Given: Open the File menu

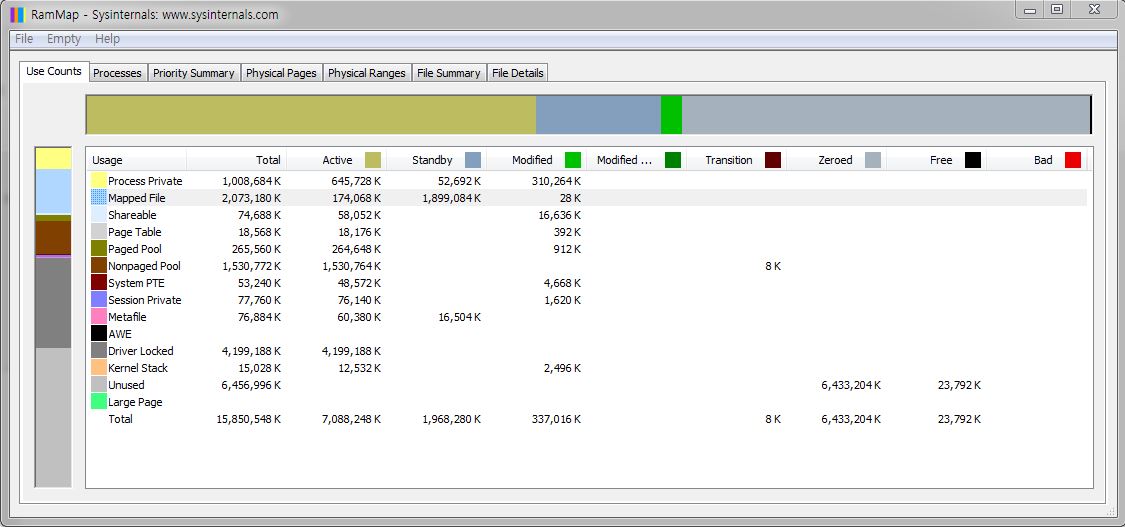Looking at the screenshot, I should click(x=24, y=39).
